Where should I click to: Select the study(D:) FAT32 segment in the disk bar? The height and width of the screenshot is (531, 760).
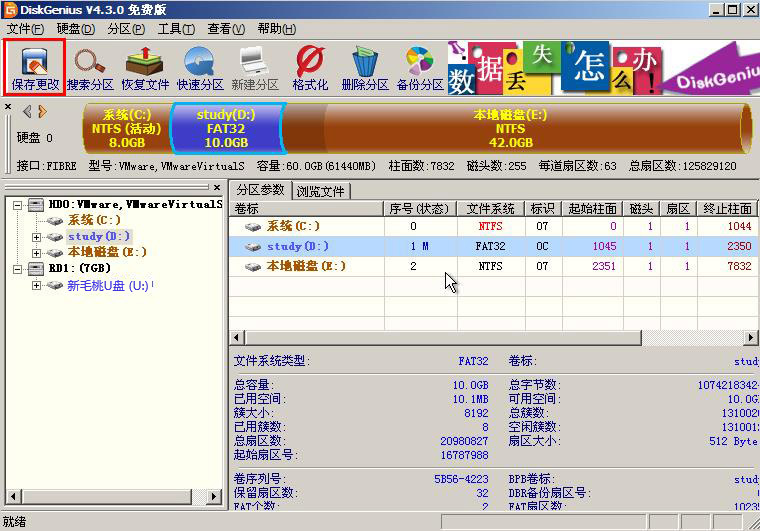226,128
